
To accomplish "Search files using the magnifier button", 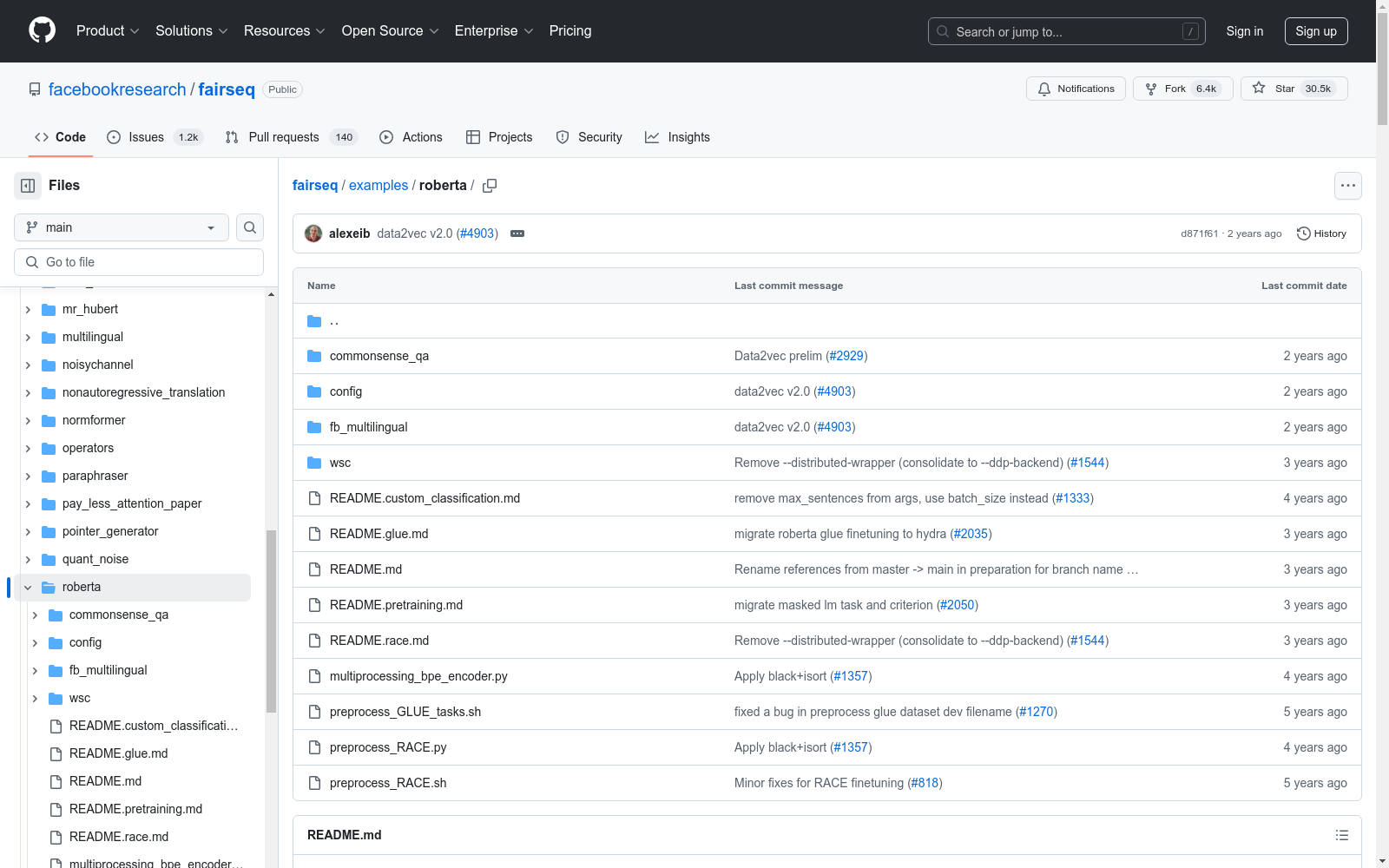I will pyautogui.click(x=250, y=227).
